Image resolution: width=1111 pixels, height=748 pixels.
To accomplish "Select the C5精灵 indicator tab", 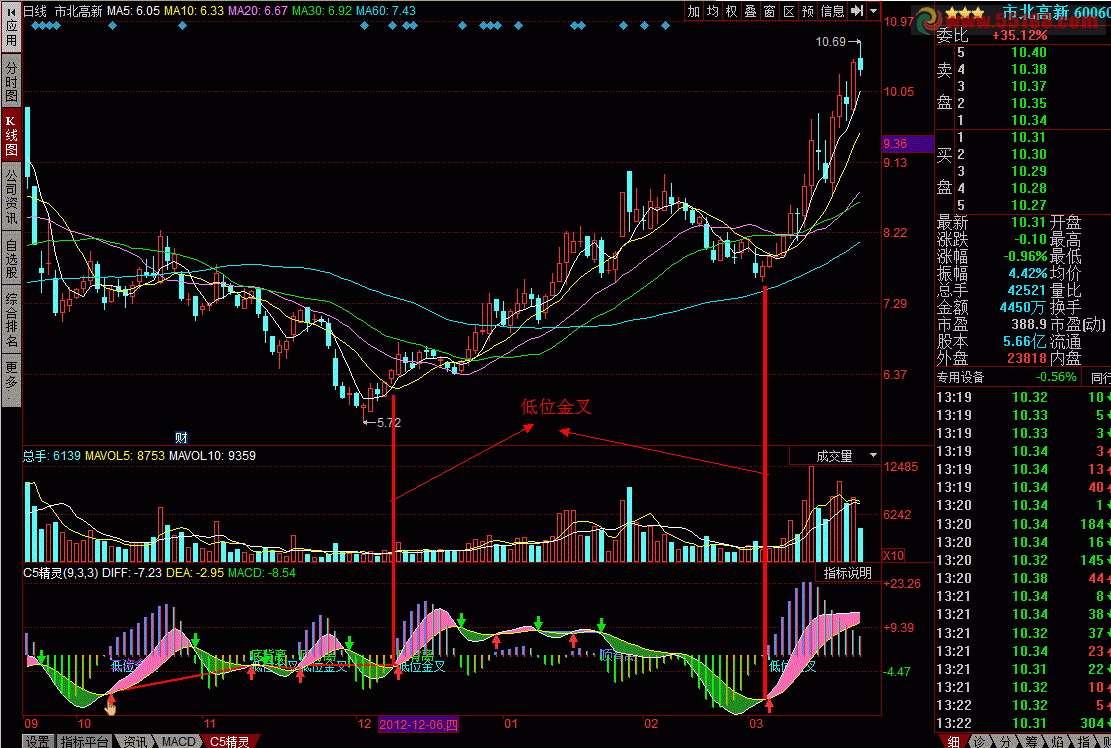I will coord(230,741).
